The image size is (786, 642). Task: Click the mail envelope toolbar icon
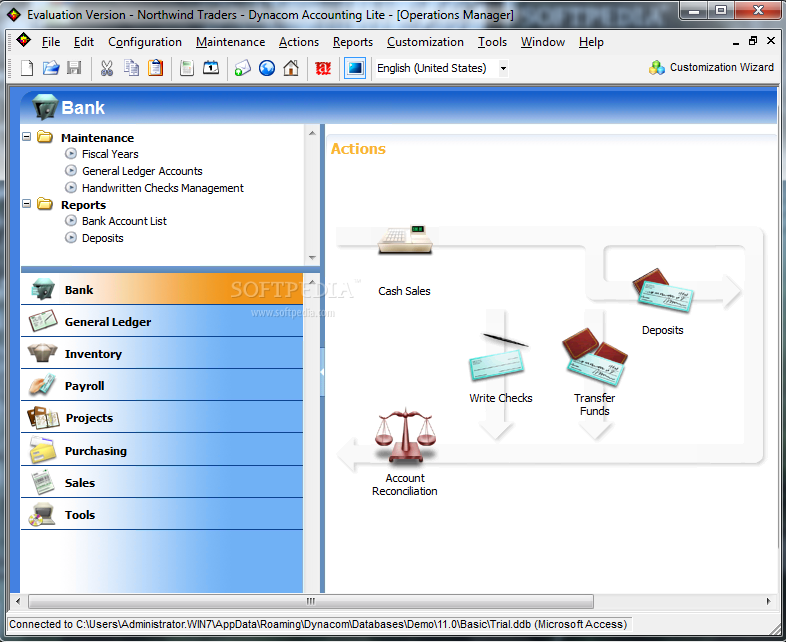pyautogui.click(x=243, y=68)
